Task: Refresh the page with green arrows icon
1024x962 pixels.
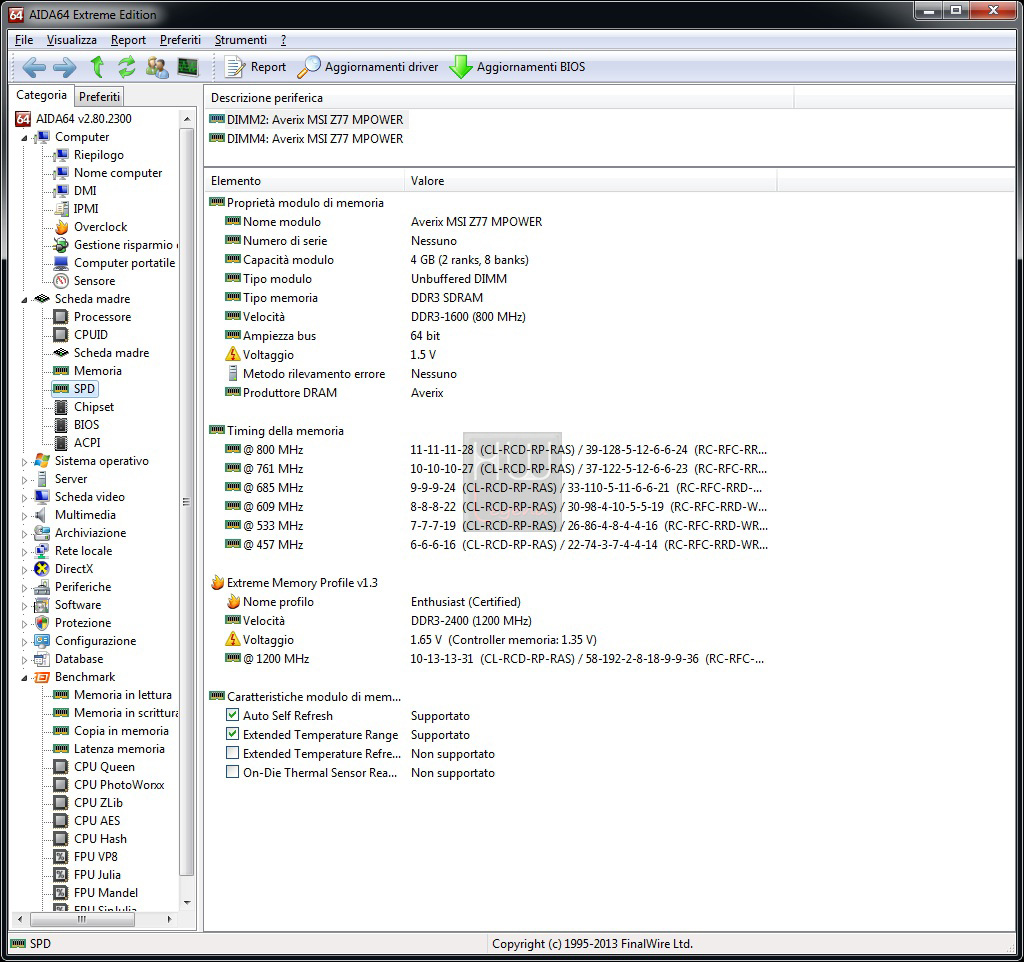Action: [x=126, y=67]
